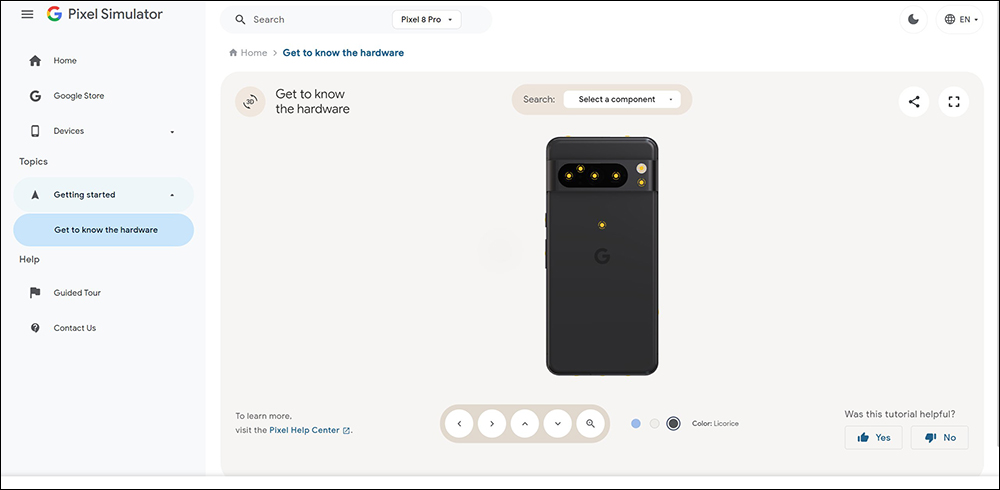The height and width of the screenshot is (490, 1000).
Task: Rotate phone right with right arrow
Action: point(492,423)
